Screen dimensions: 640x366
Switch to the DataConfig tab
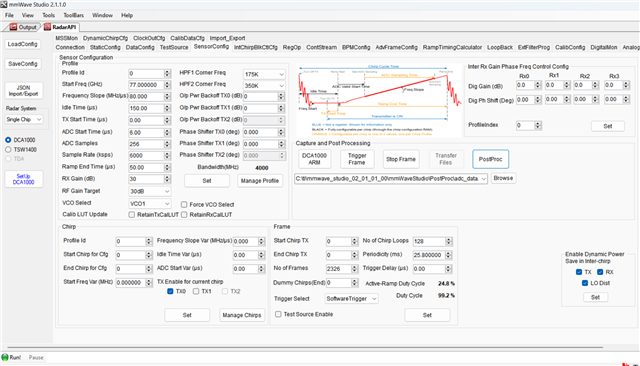tap(140, 47)
